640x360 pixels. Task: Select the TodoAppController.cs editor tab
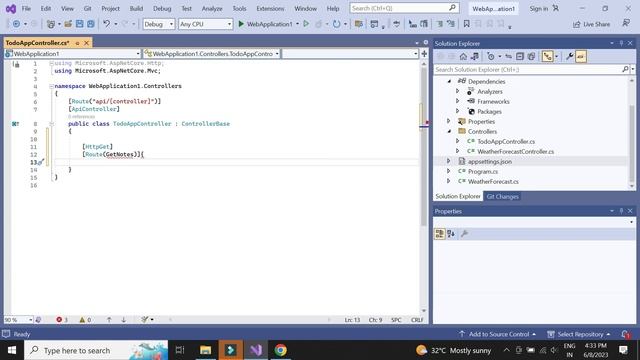38,42
